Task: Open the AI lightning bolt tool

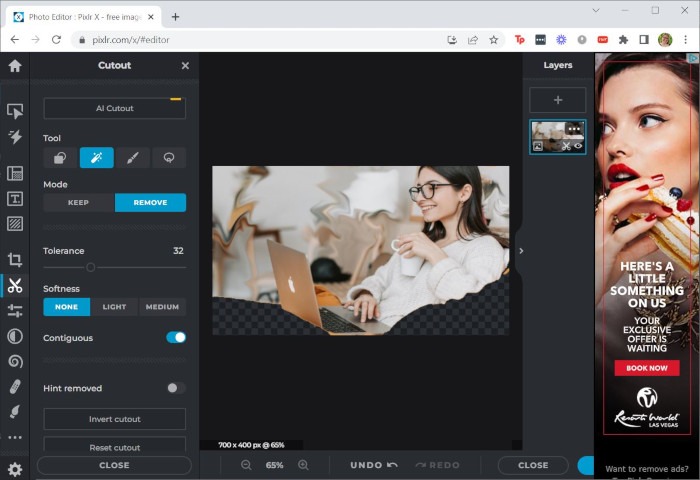Action: tap(15, 137)
